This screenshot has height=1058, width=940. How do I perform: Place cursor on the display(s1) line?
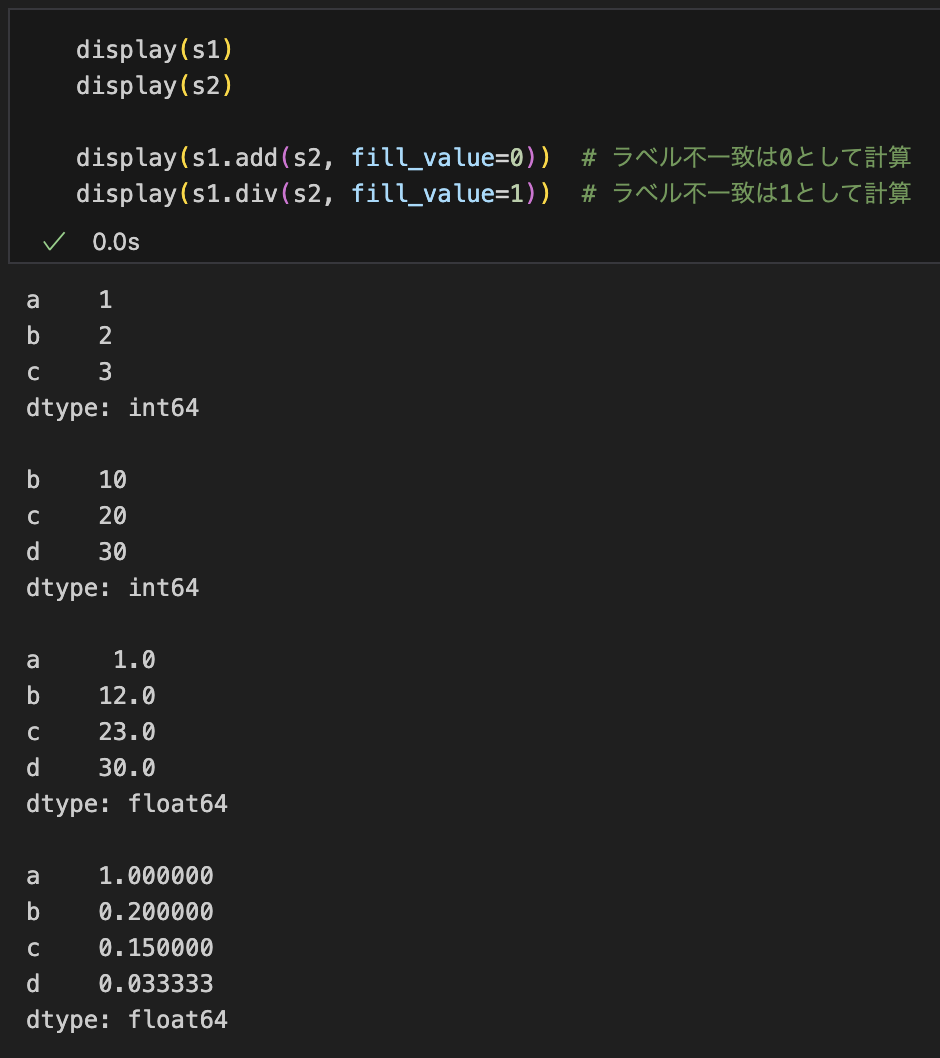pyautogui.click(x=154, y=50)
